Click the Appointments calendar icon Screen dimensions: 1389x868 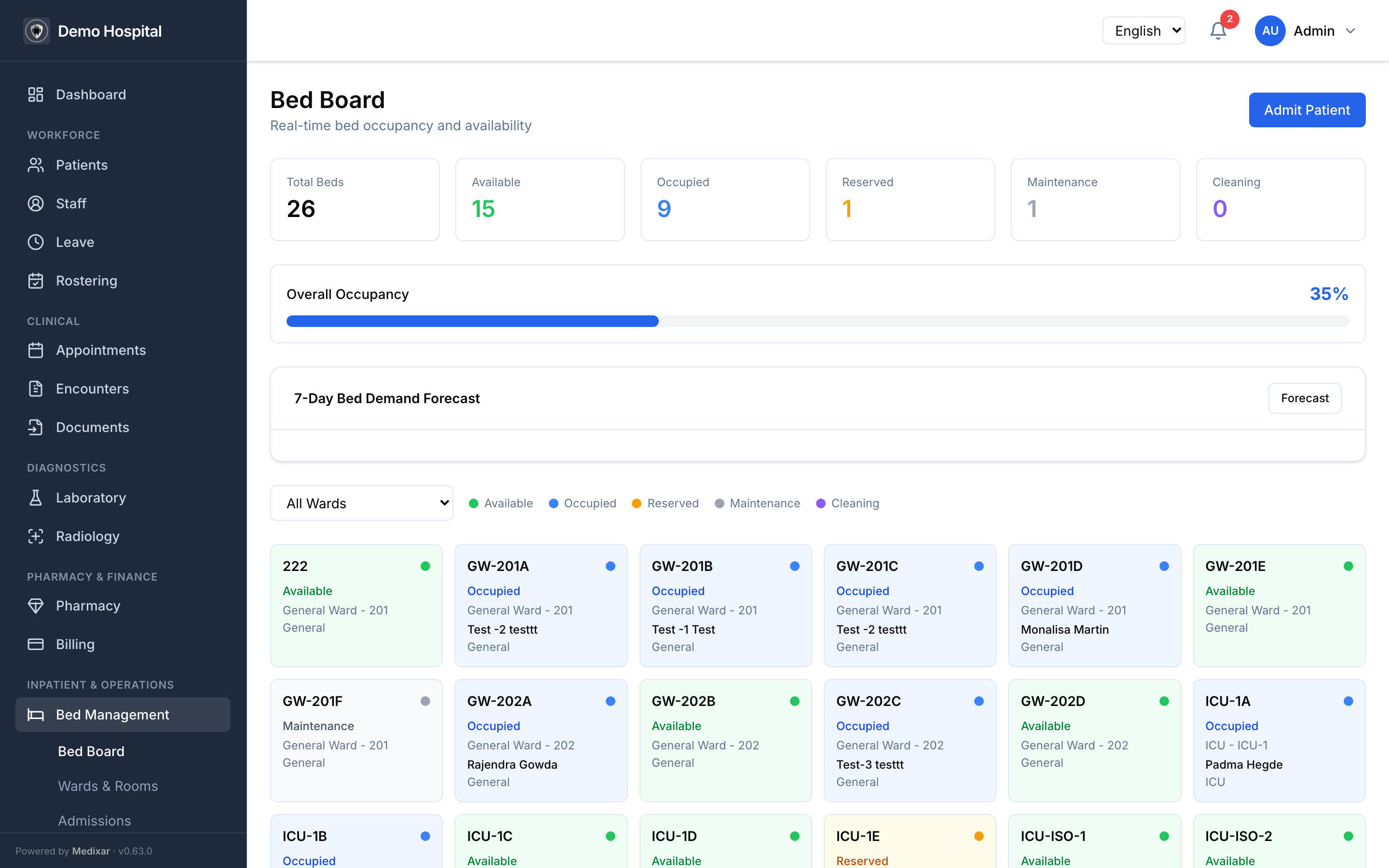pyautogui.click(x=36, y=350)
